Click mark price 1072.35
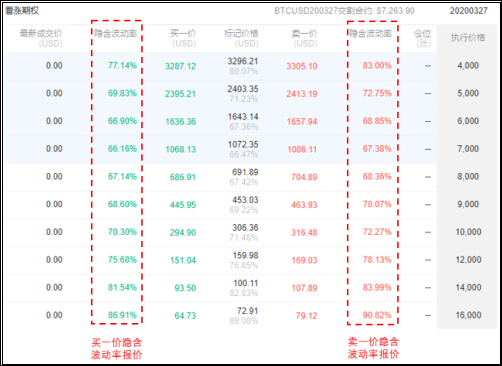This screenshot has height=366, width=502. (243, 144)
